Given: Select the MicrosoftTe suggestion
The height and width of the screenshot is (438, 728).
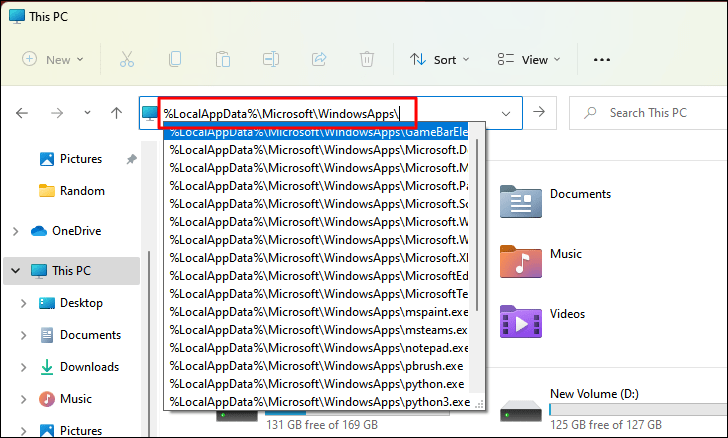Looking at the screenshot, I should pyautogui.click(x=316, y=294).
